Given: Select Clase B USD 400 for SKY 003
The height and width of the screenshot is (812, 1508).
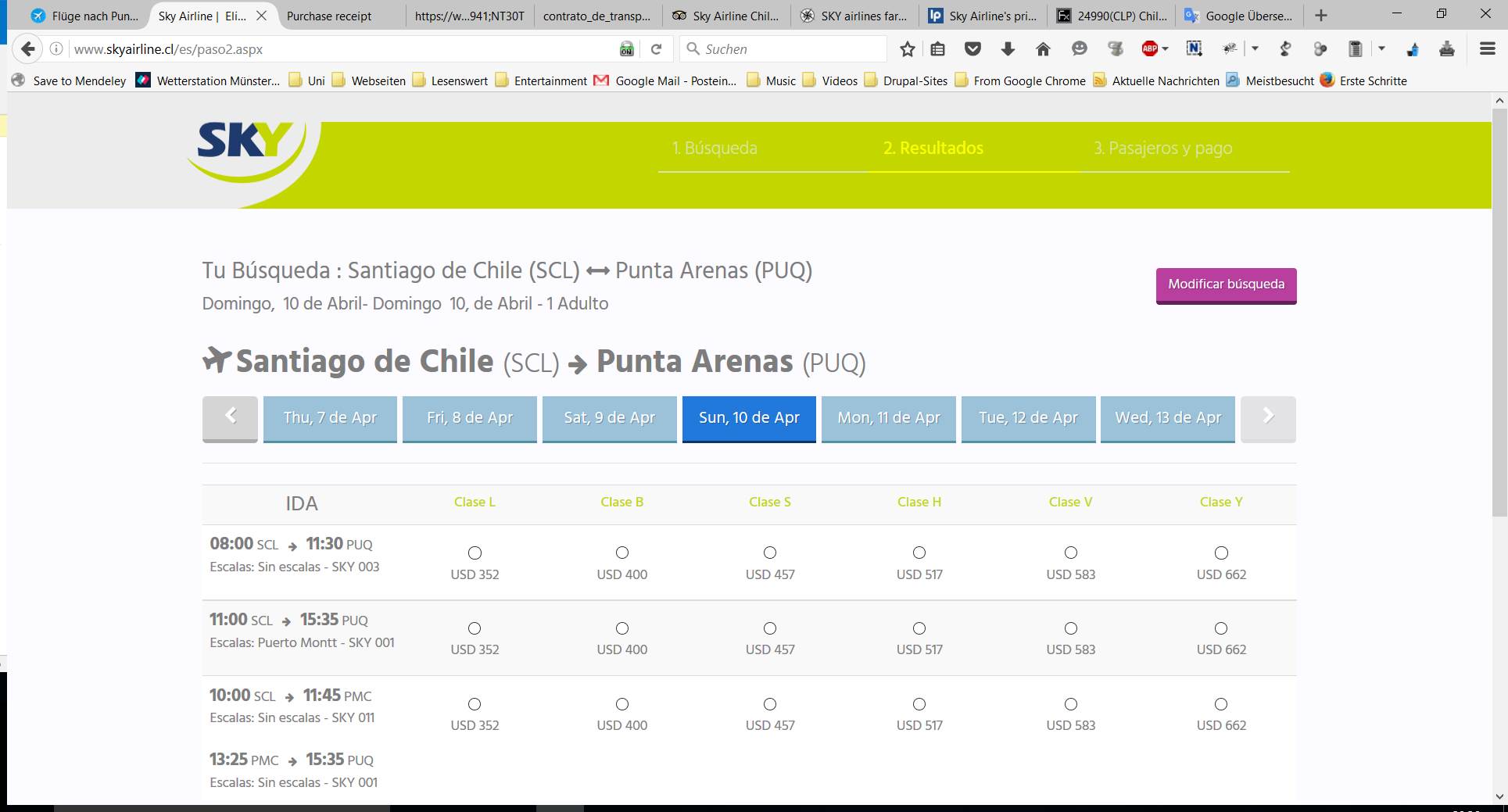Looking at the screenshot, I should [622, 553].
